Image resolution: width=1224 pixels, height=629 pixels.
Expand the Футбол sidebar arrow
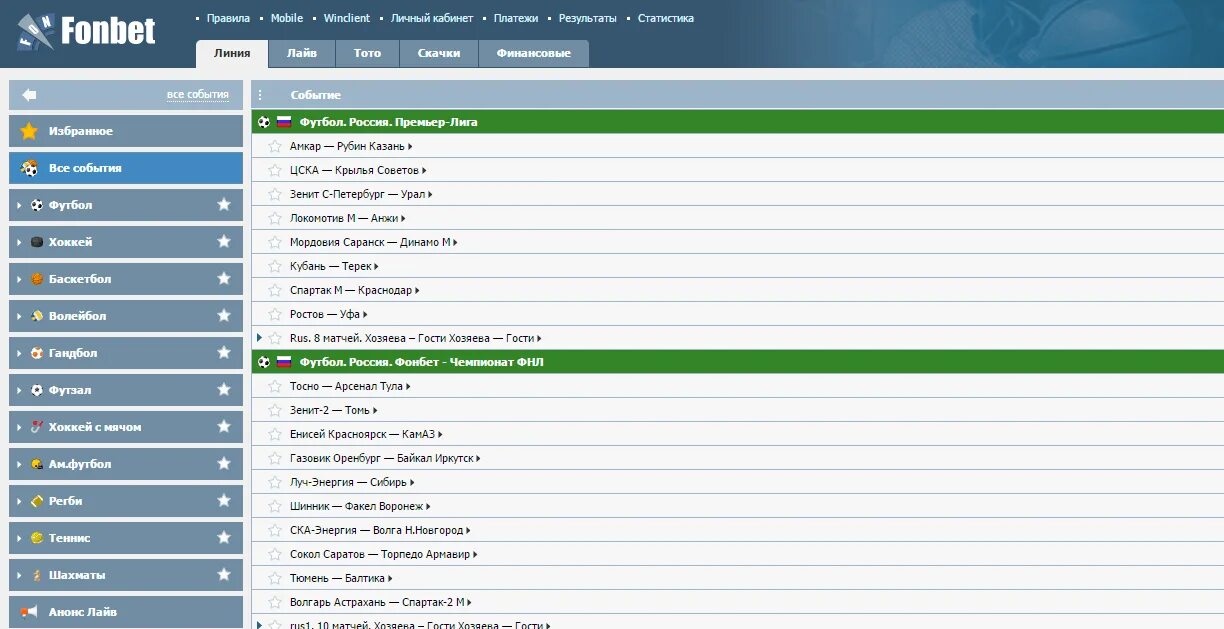pyautogui.click(x=19, y=205)
